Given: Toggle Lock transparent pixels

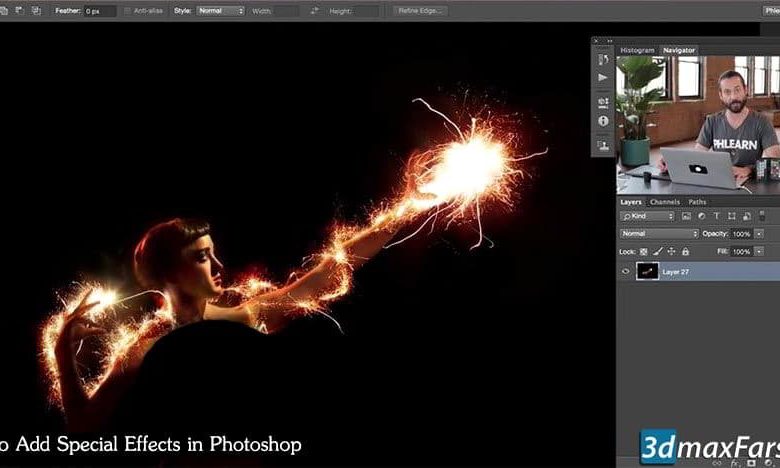Looking at the screenshot, I should (643, 252).
